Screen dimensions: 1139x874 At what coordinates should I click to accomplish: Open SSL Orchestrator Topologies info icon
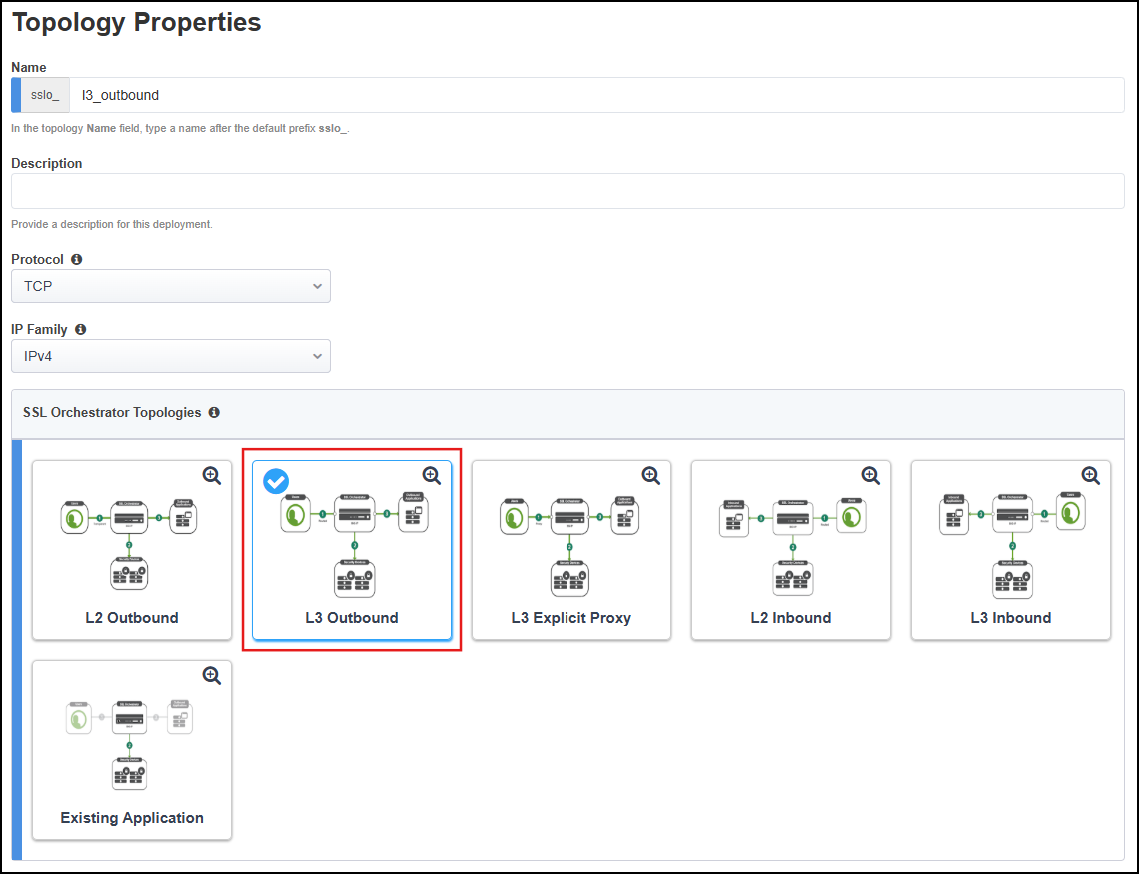click(214, 412)
